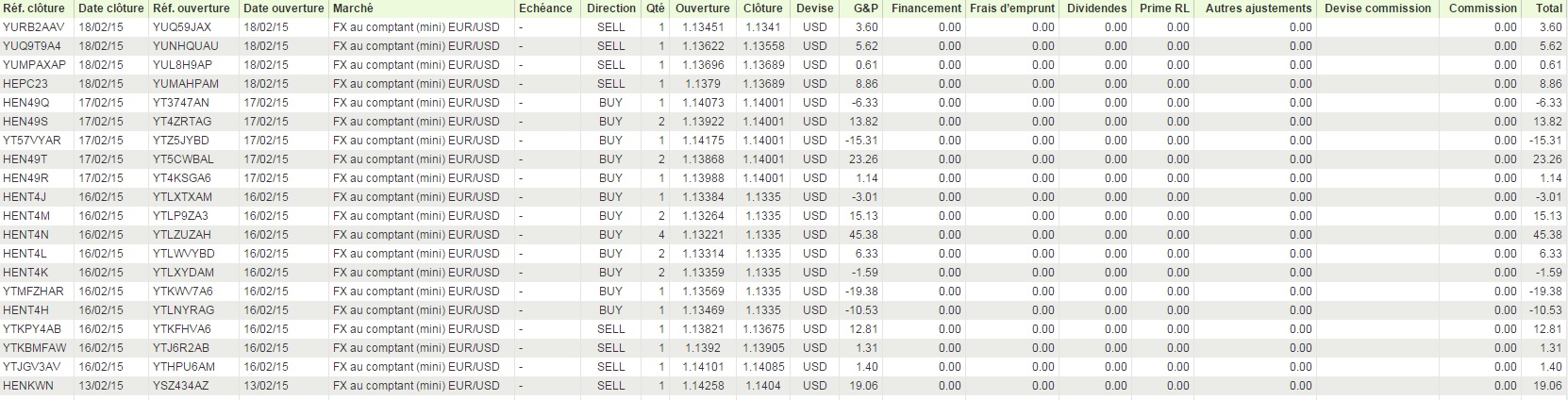This screenshot has width=1568, height=400.
Task: Click closing reference YTMFZHAR cell
Action: [33, 292]
